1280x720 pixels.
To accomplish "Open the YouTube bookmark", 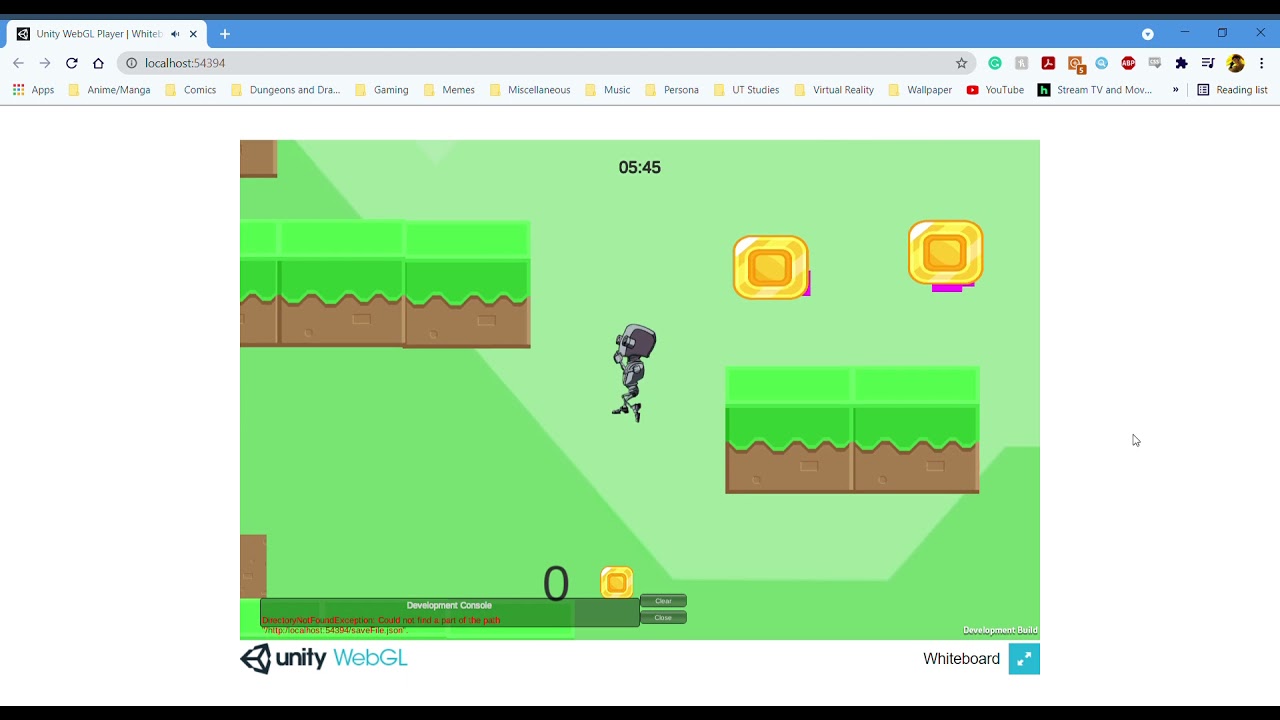I will coord(995,90).
